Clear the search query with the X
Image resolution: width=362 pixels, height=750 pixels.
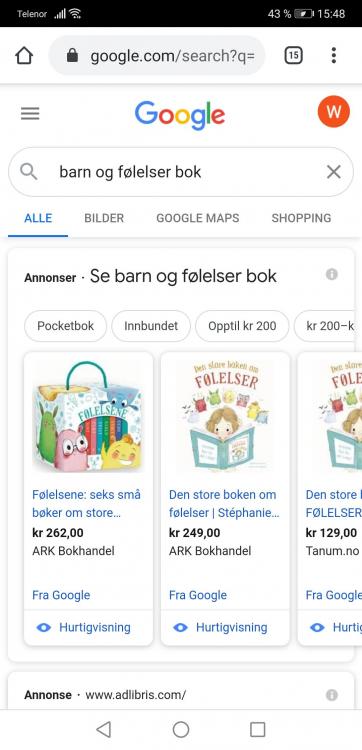click(x=334, y=172)
